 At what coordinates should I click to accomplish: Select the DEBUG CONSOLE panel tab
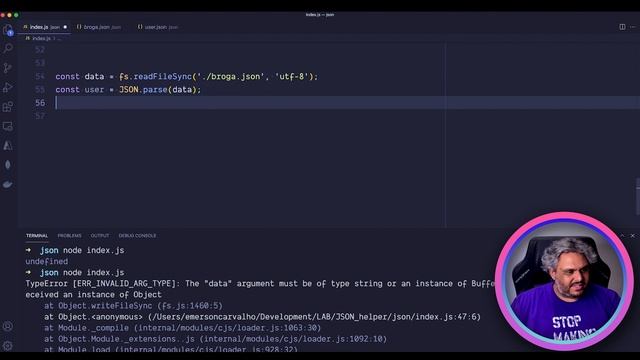click(x=137, y=236)
